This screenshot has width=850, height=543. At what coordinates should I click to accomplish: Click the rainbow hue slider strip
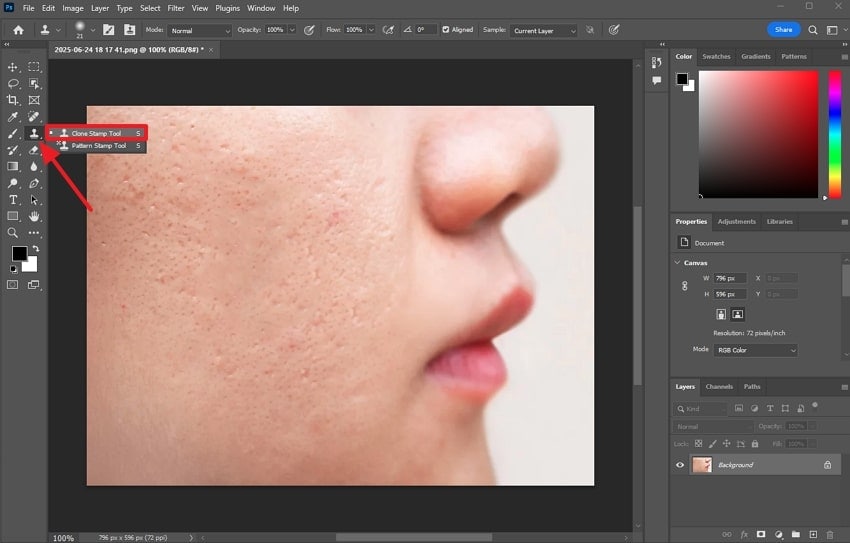pos(835,134)
